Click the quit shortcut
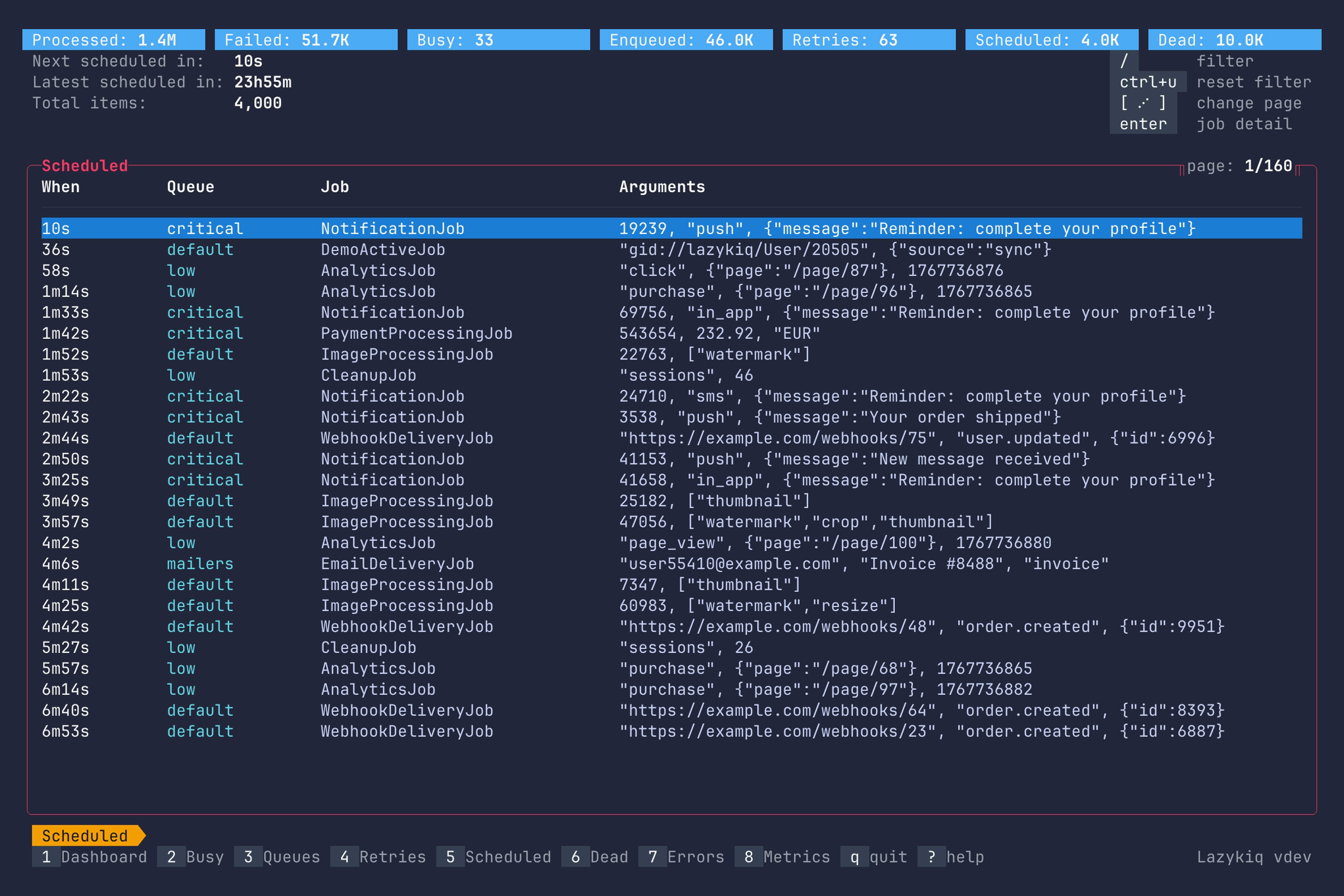Viewport: 1344px width, 896px height. pyautogui.click(x=874, y=857)
